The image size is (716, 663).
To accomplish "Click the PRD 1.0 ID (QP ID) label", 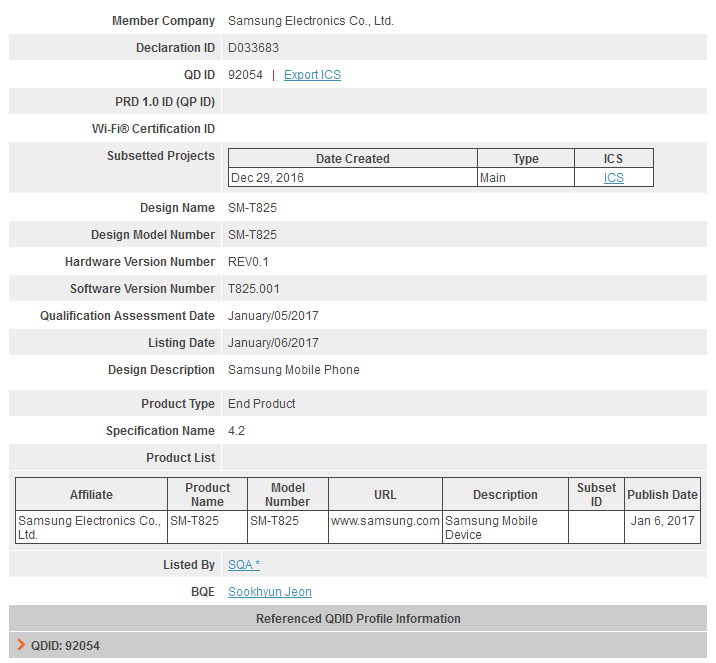I will pyautogui.click(x=165, y=102).
